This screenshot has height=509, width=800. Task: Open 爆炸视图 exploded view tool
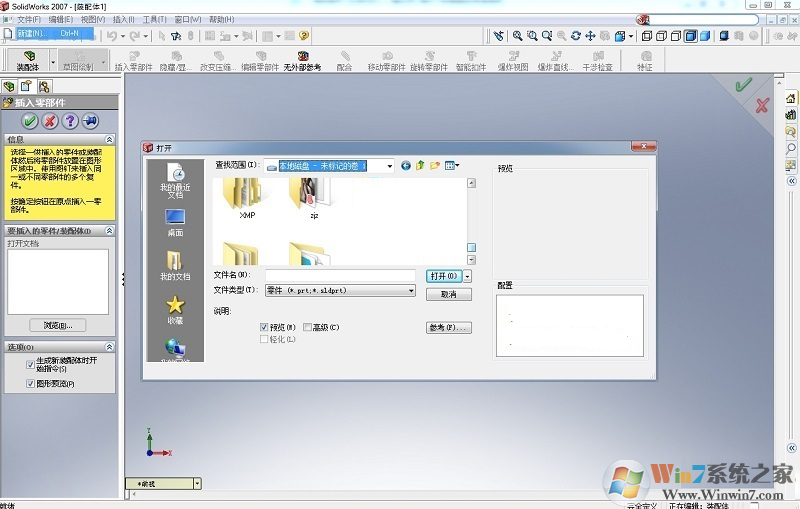coord(513,61)
